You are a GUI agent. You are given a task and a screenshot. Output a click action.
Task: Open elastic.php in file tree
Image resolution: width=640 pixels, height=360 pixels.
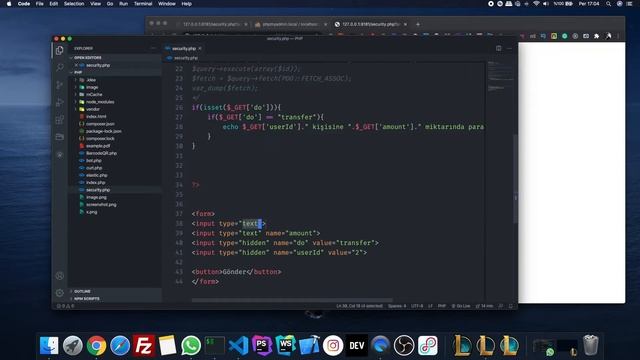pyautogui.click(x=96, y=175)
